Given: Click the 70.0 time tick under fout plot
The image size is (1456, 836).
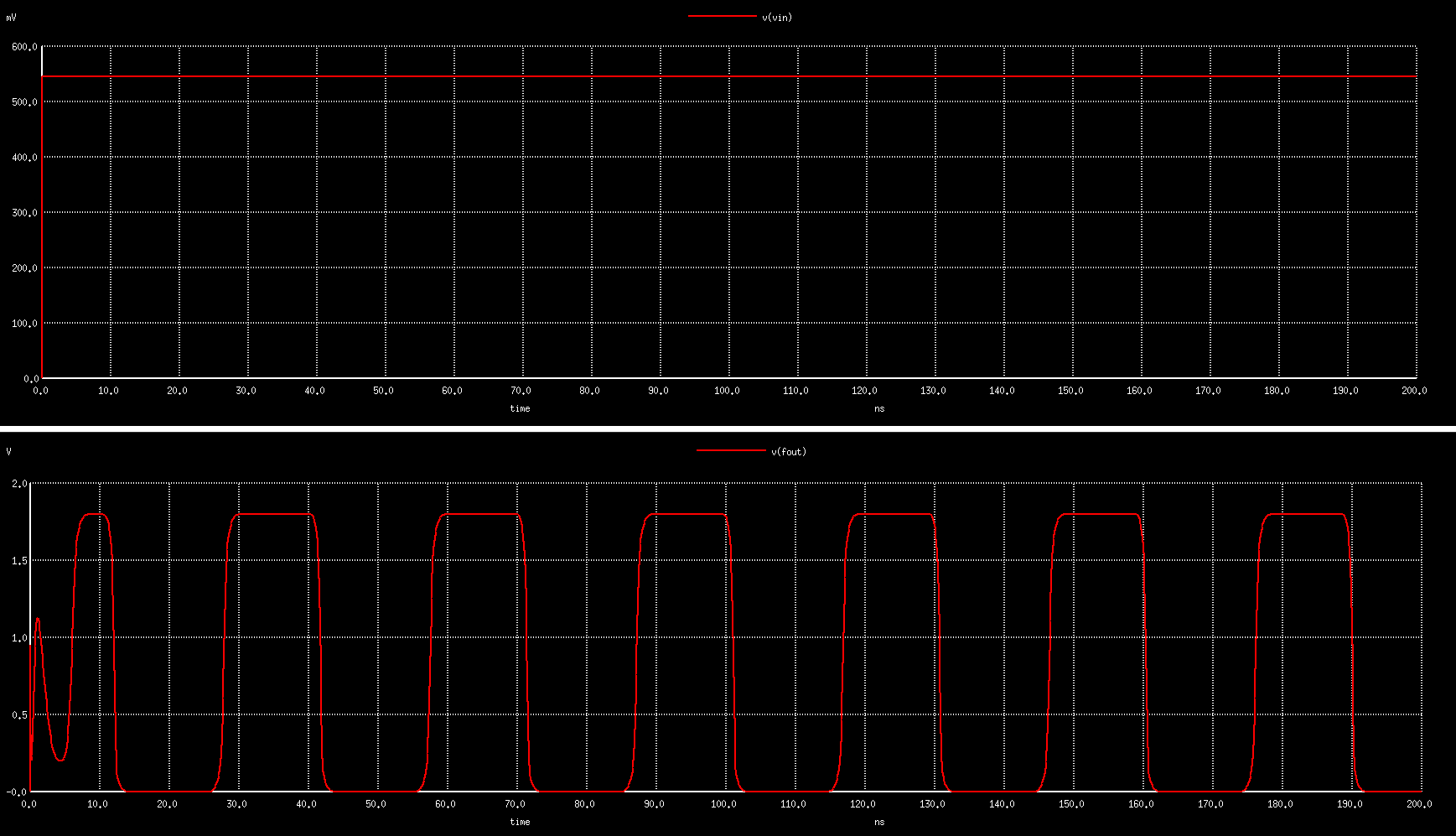Looking at the screenshot, I should coord(515,804).
